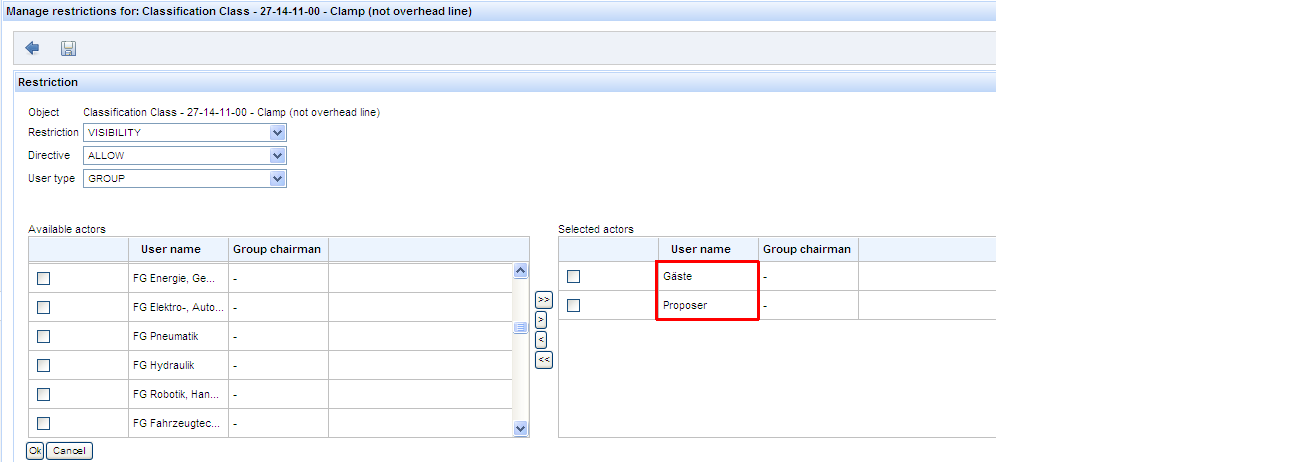Select the Proposer checkbox
This screenshot has width=1312, height=462.
point(573,305)
